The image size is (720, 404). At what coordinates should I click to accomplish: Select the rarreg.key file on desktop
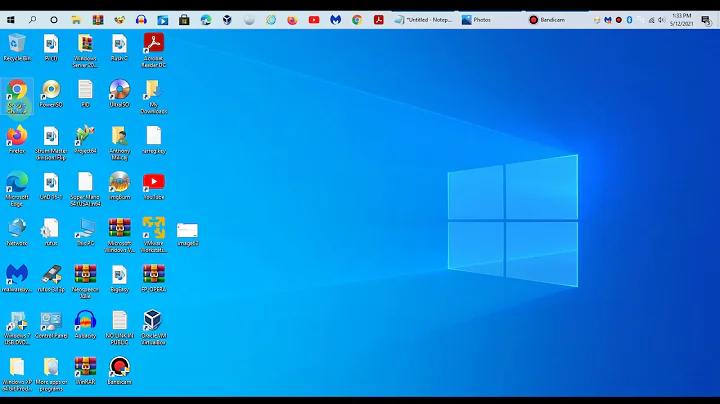click(x=154, y=140)
